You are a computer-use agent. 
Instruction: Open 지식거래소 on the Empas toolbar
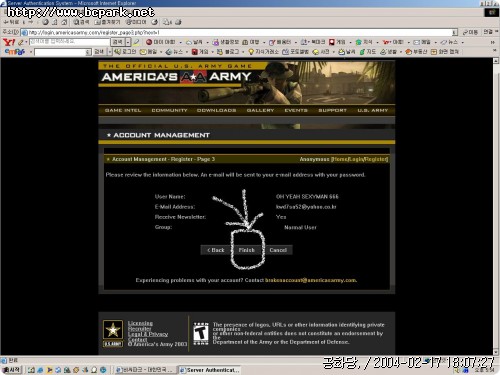coord(264,52)
